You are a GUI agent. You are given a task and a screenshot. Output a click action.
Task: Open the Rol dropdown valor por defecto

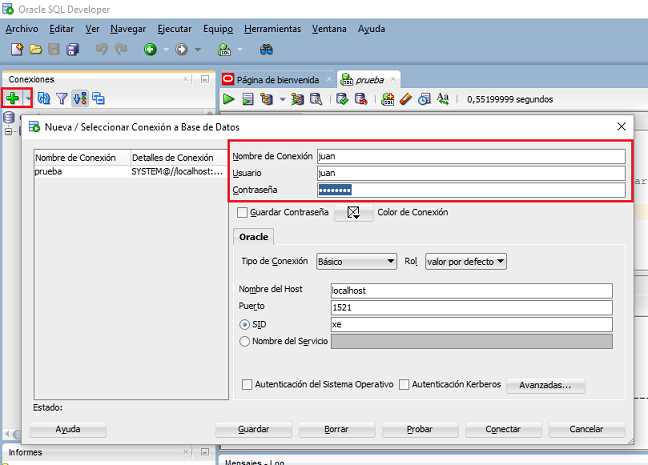click(466, 262)
